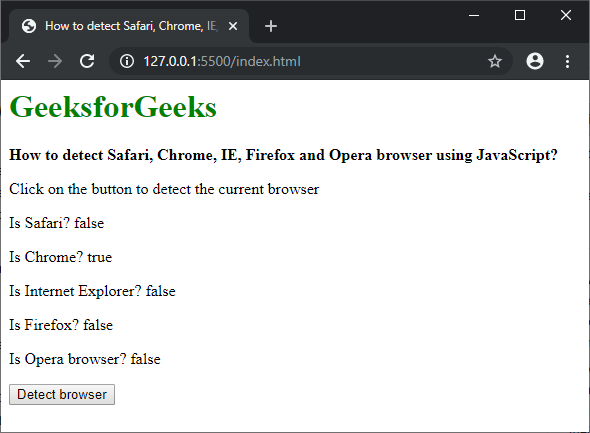Click the 'Is Firefox? false' text
This screenshot has width=590, height=433.
pos(61,325)
